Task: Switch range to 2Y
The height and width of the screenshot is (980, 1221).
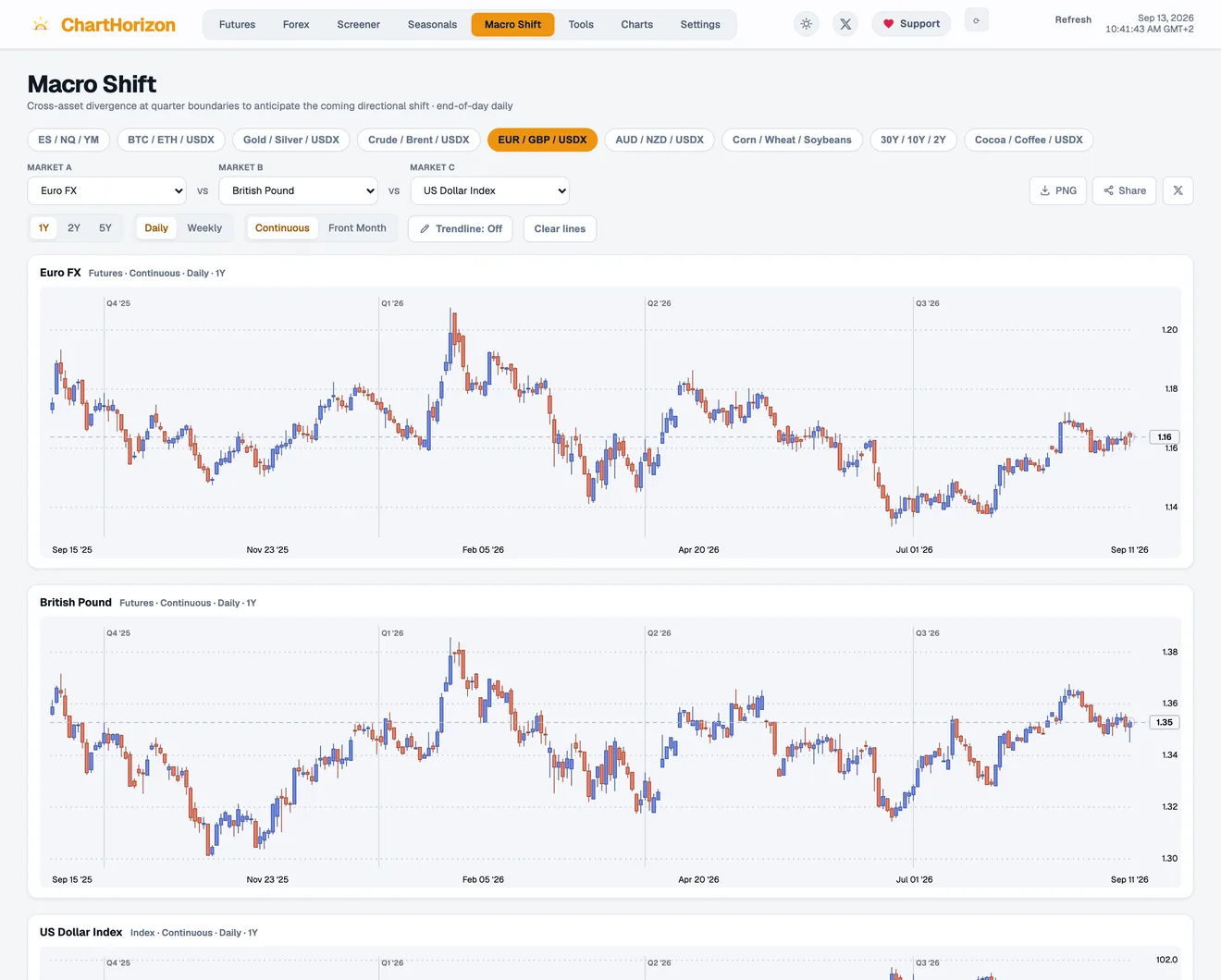Action: 74,228
